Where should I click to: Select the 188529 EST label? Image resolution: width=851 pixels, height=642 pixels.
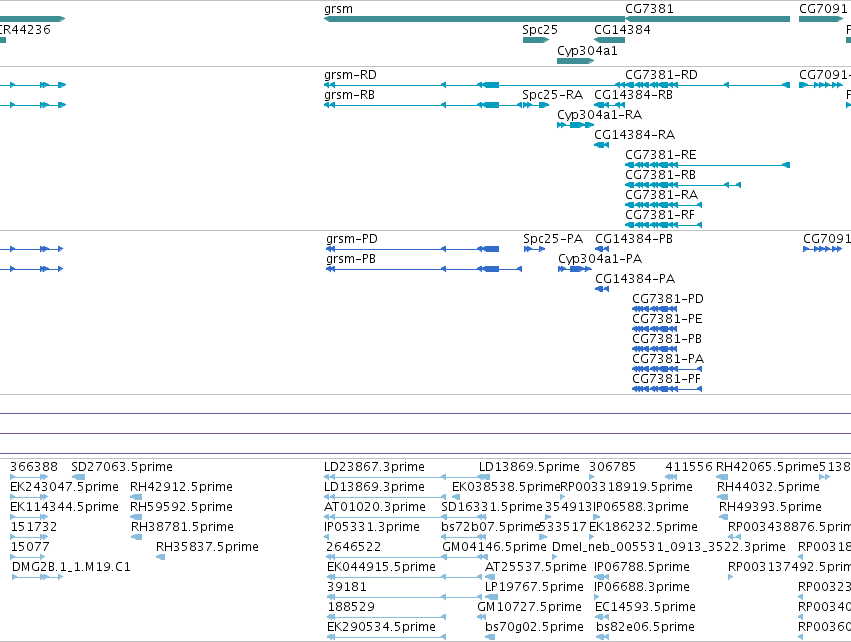point(351,607)
